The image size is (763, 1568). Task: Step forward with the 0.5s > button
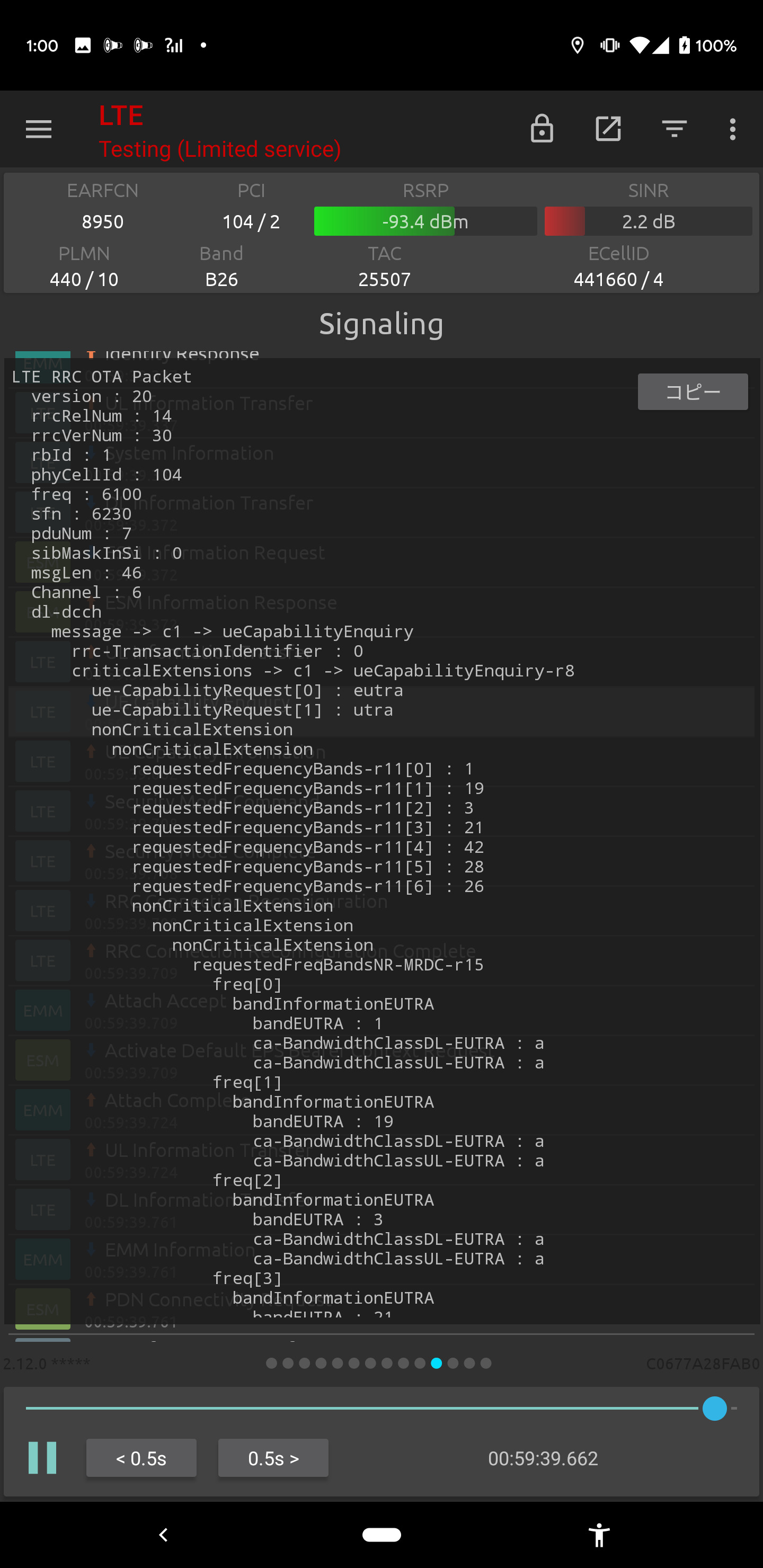click(x=273, y=1458)
